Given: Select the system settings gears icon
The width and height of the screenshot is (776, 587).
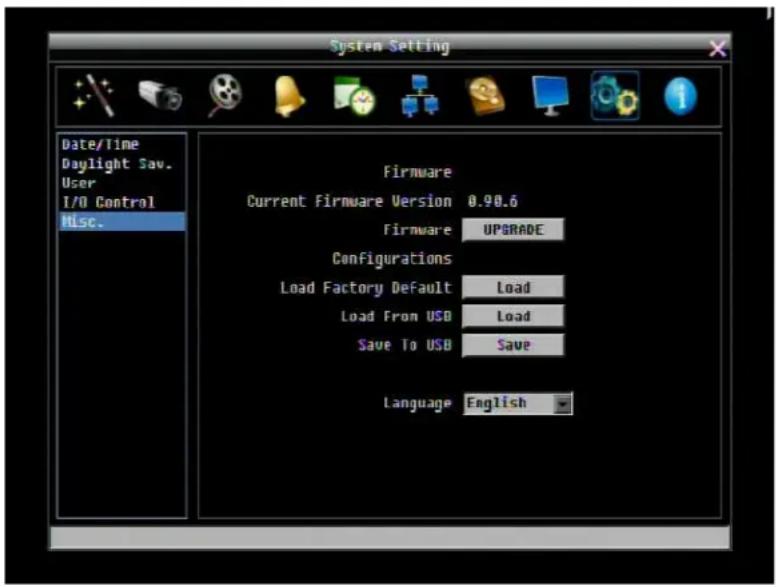Looking at the screenshot, I should coord(615,96).
